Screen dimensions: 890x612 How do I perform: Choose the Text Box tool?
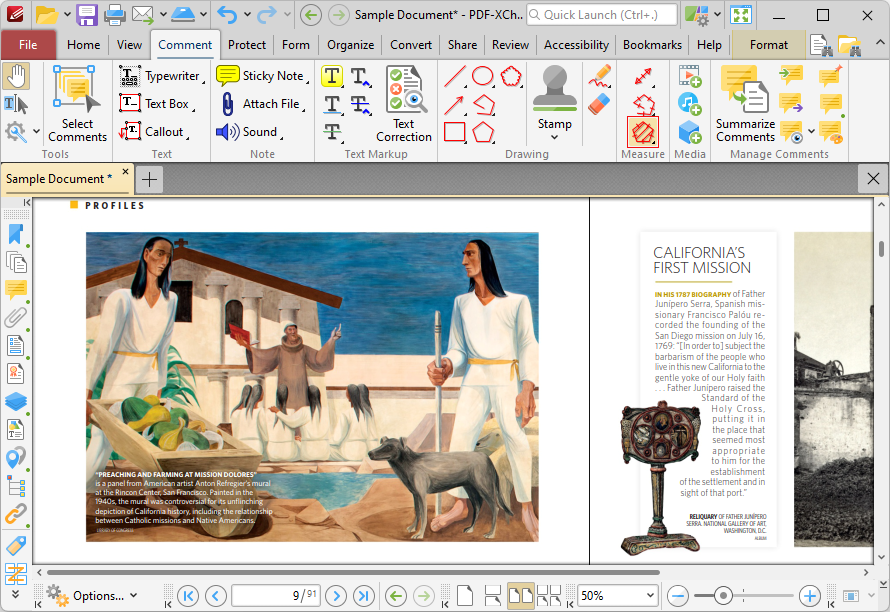click(x=157, y=104)
